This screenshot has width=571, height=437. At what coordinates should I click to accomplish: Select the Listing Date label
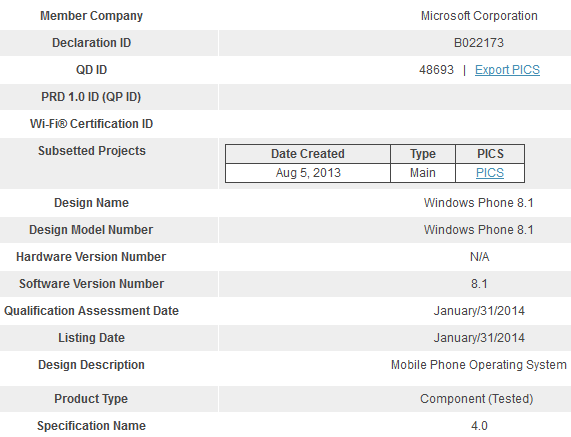[x=91, y=338]
